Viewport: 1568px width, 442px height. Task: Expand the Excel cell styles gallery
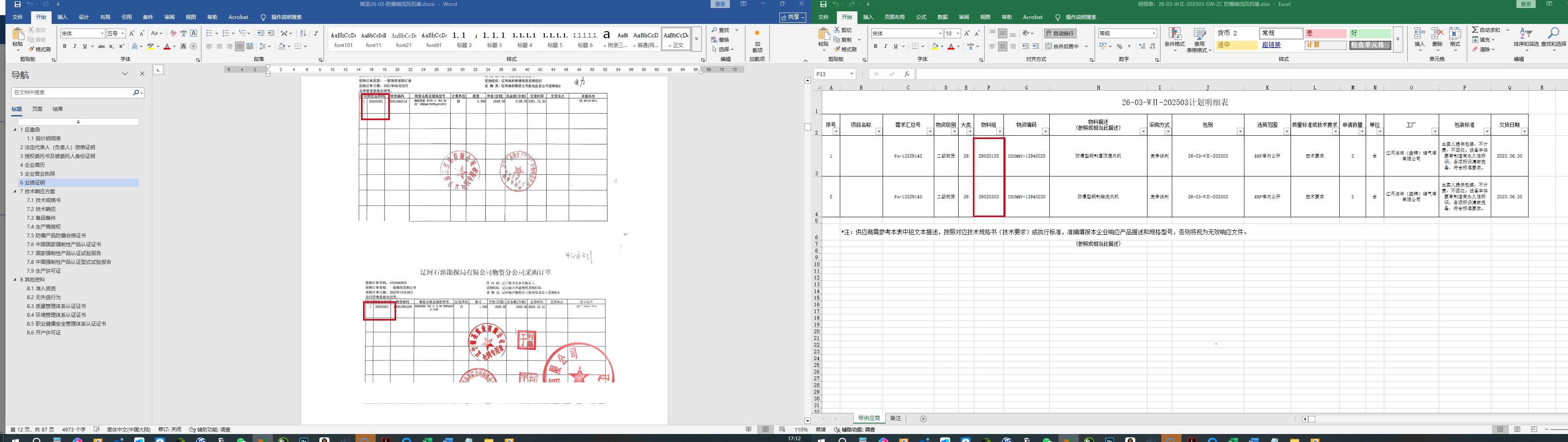[1398, 39]
